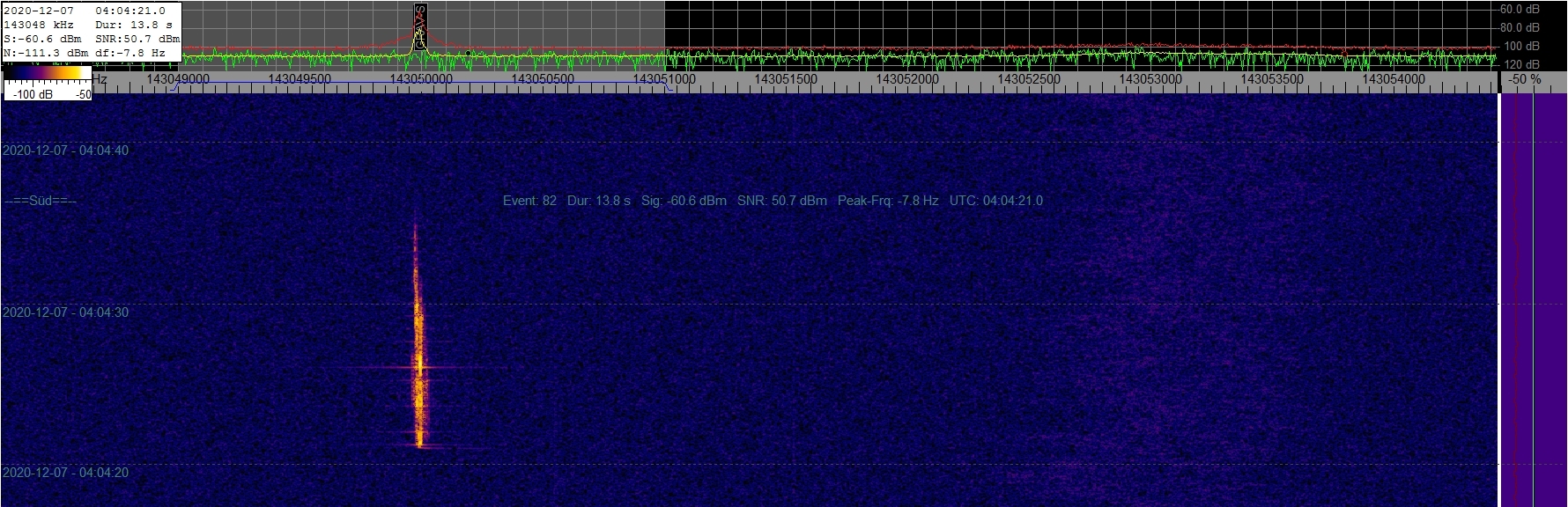1568x507 pixels.
Task: Click waterfall timestamp 2020-12-07 - 04:04:40
Action: (66, 151)
